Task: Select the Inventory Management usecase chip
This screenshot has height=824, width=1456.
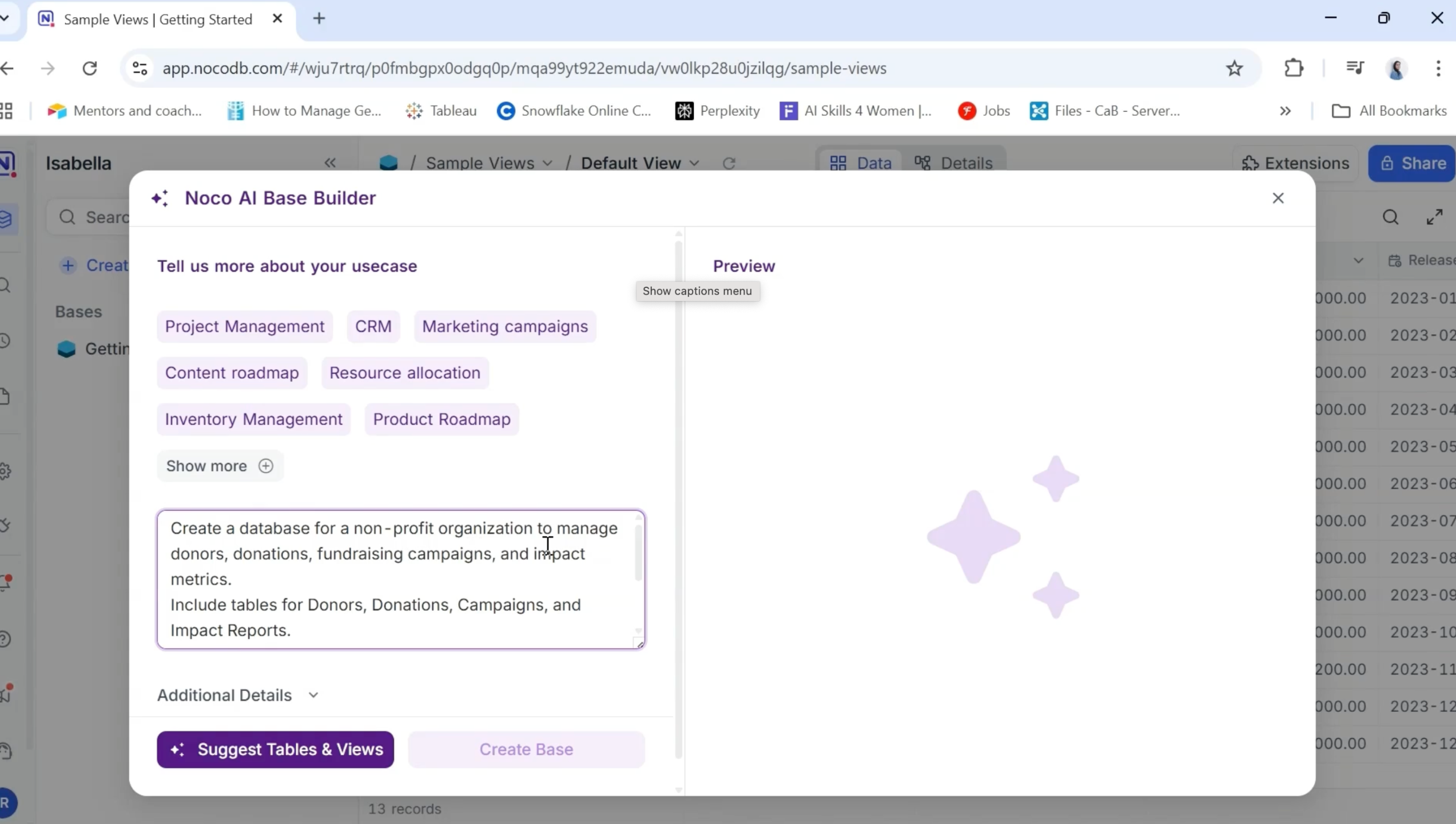Action: (x=253, y=419)
